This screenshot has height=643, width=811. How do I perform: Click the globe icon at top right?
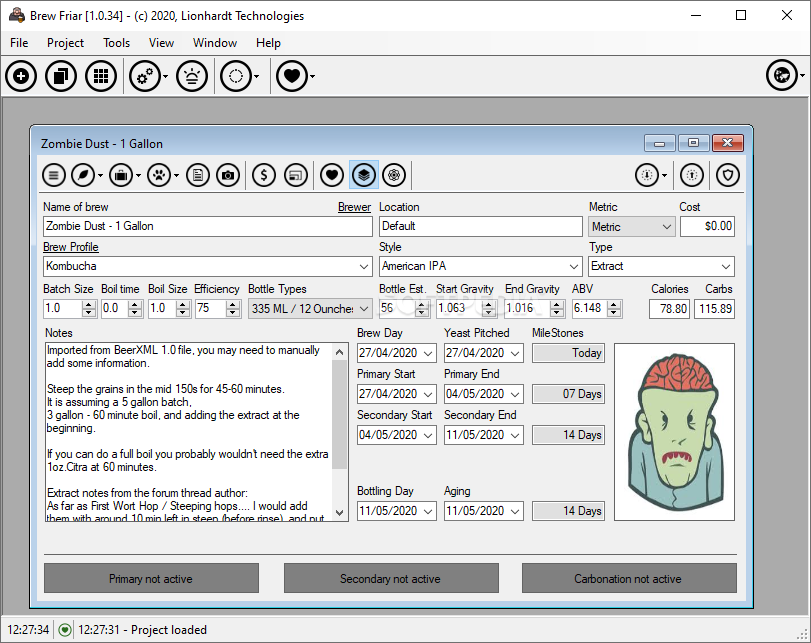782,76
